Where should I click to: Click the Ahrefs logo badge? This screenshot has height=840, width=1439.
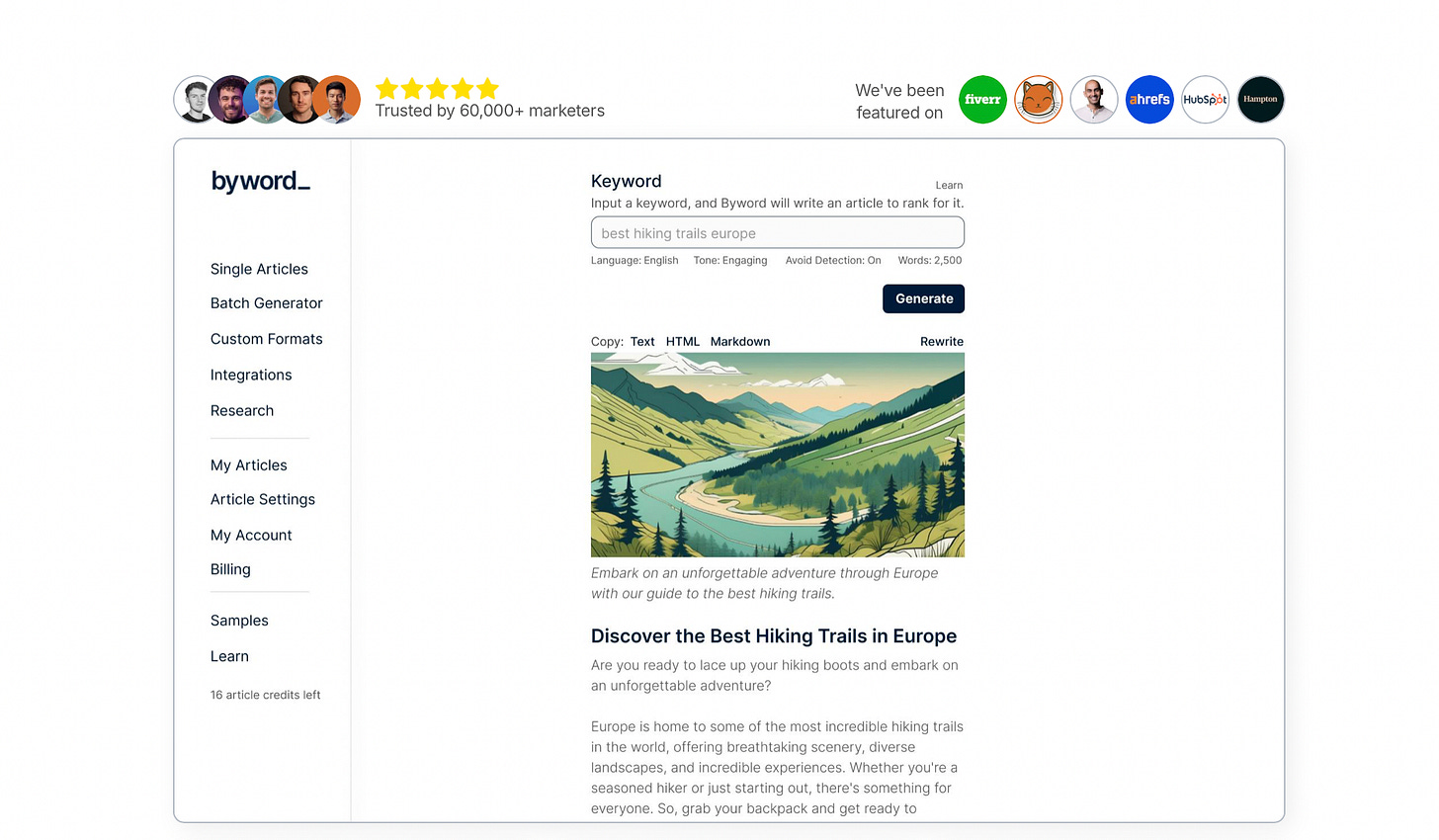point(1149,100)
